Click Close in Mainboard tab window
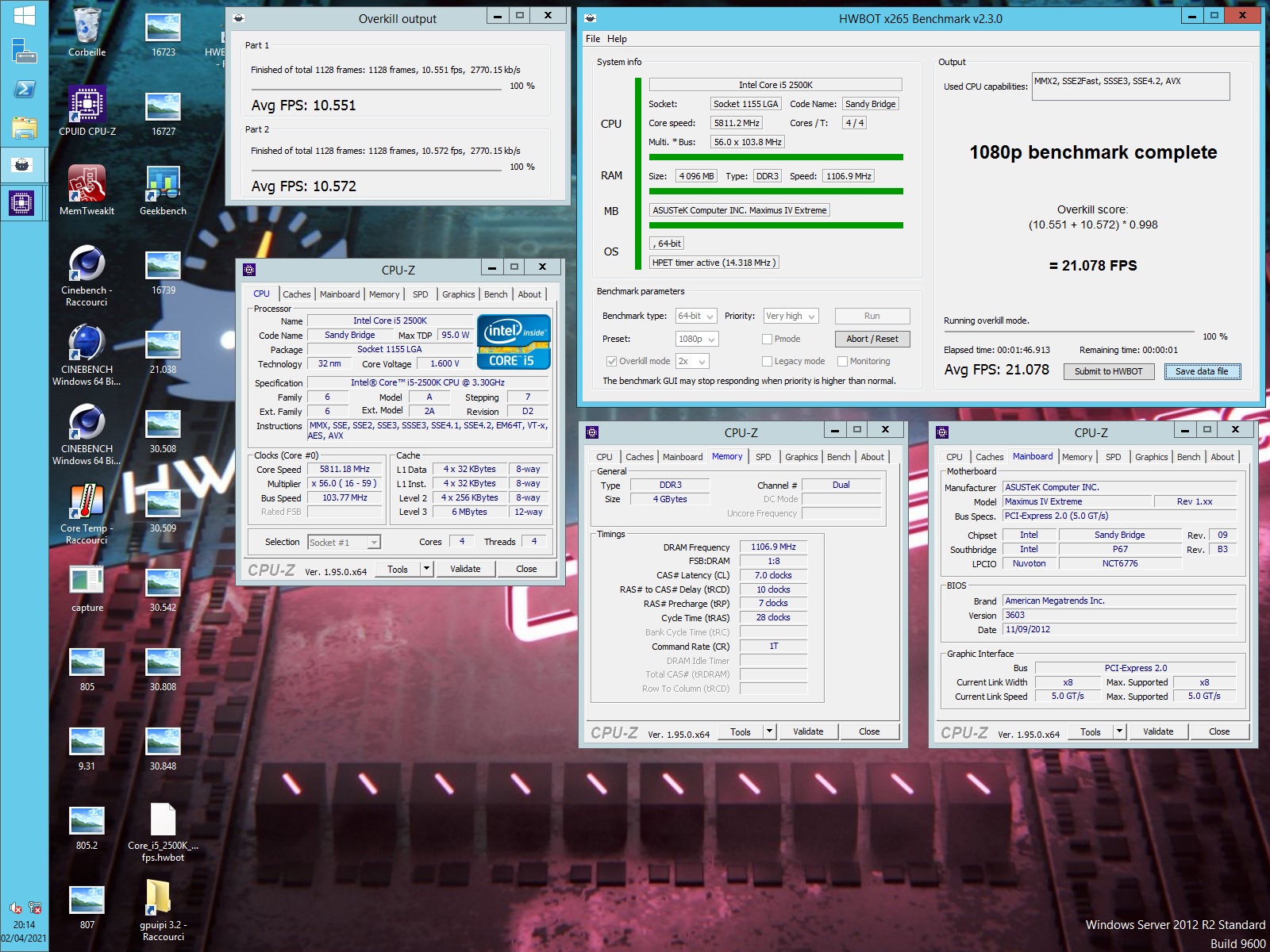Viewport: 1270px width, 952px height. [1219, 731]
